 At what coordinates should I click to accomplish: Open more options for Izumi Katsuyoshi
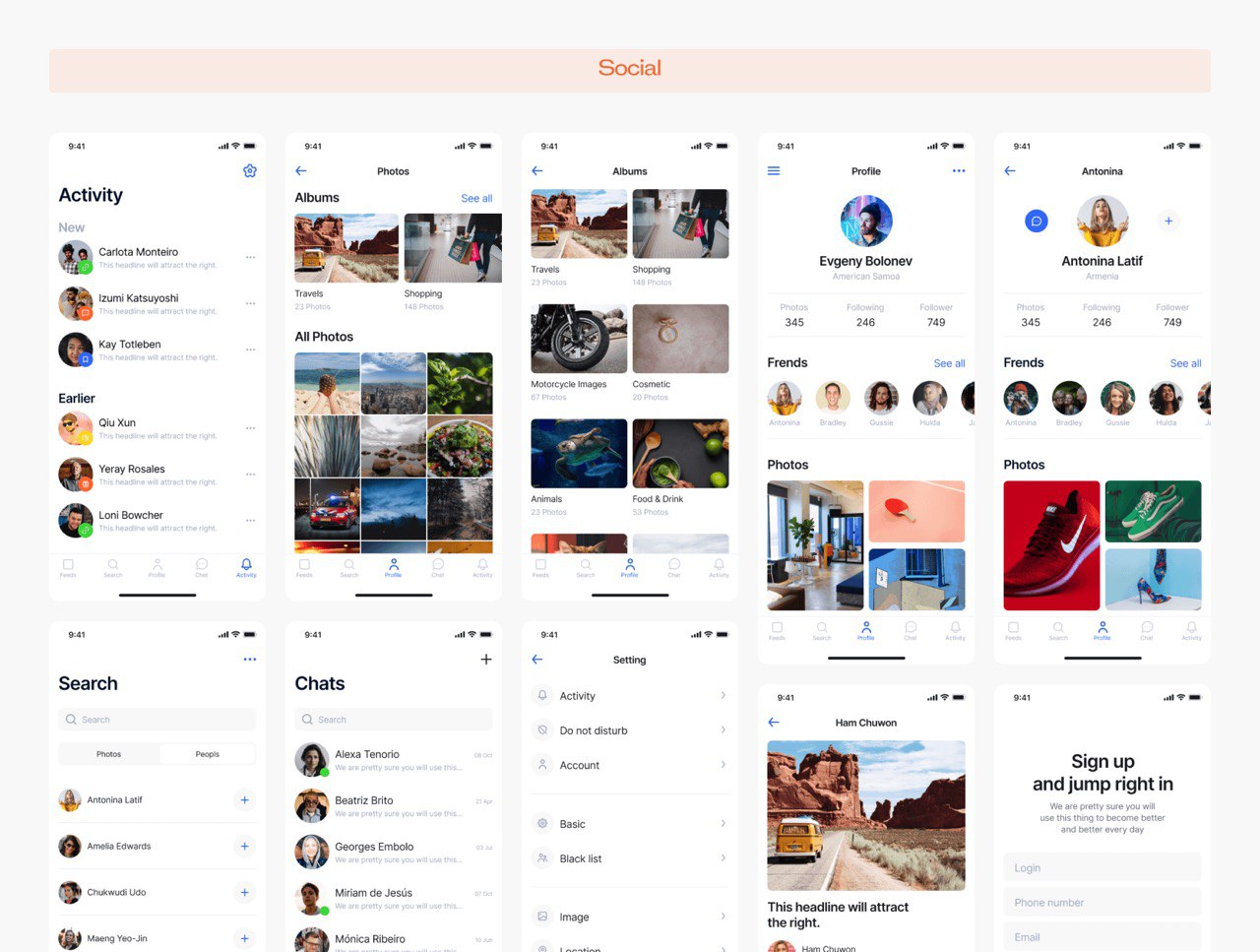251,303
